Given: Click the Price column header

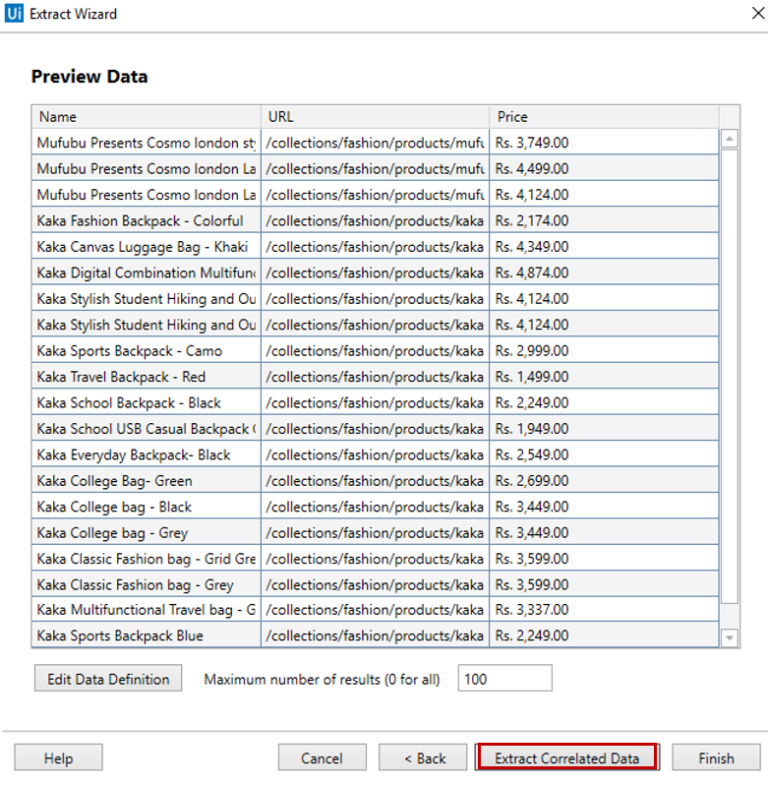Looking at the screenshot, I should coord(603,117).
